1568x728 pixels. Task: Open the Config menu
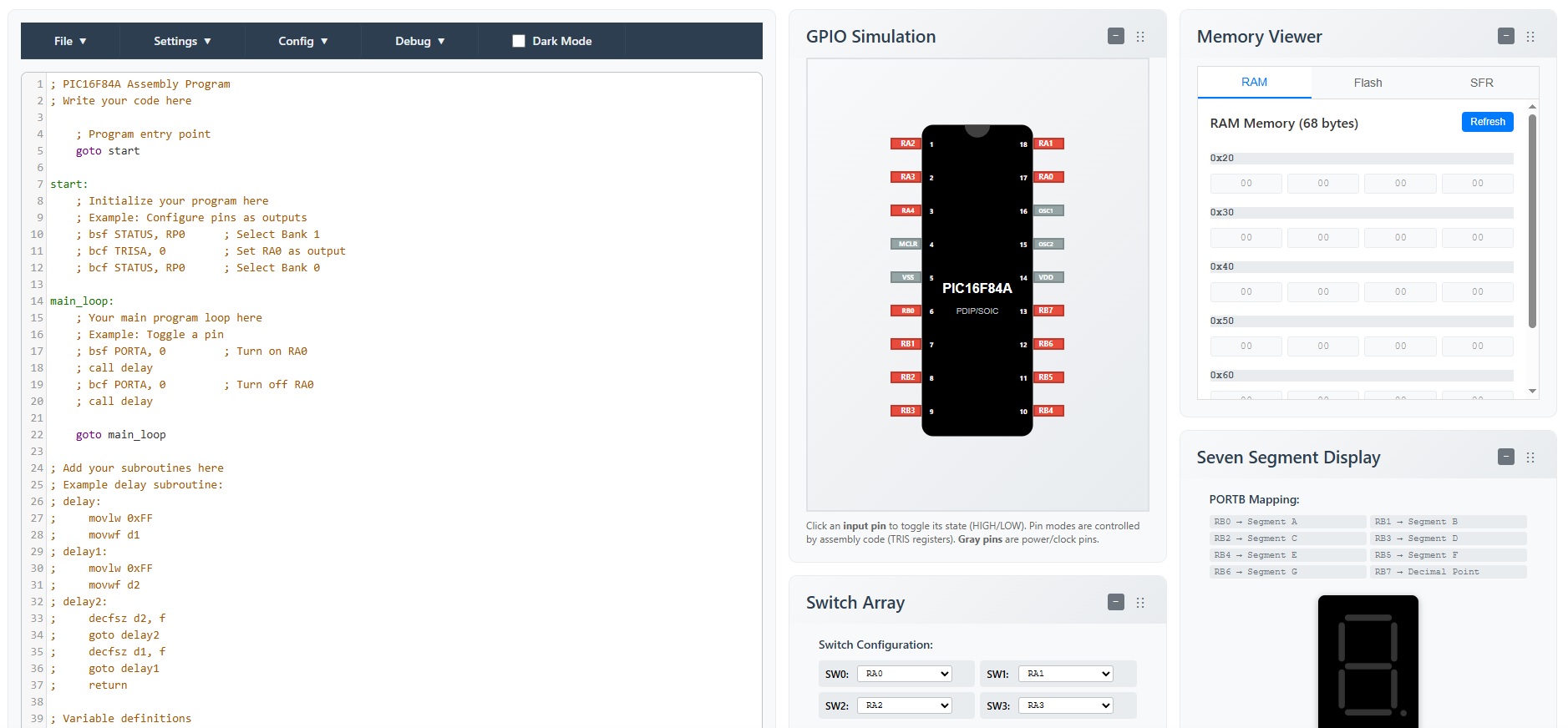[x=303, y=41]
